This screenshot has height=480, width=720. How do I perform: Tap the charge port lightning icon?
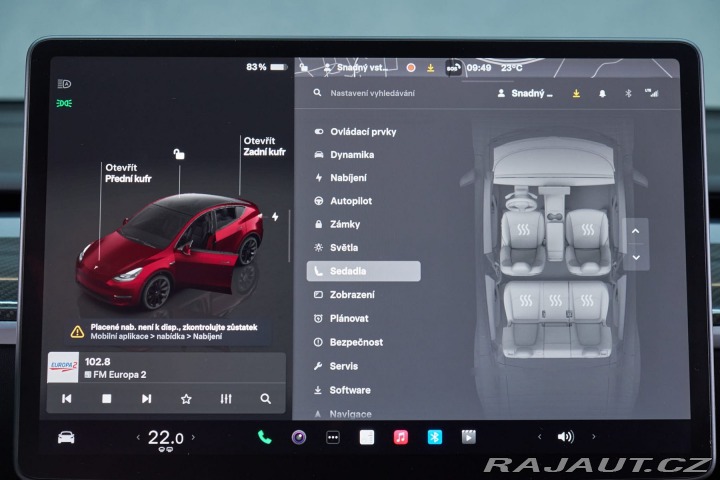[275, 216]
